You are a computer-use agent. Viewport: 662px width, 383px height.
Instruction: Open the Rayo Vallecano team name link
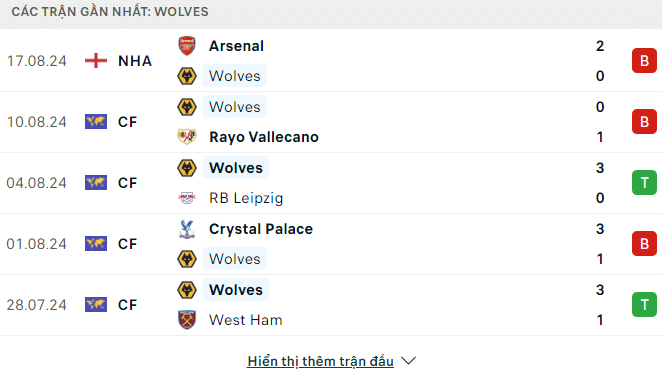(x=264, y=137)
